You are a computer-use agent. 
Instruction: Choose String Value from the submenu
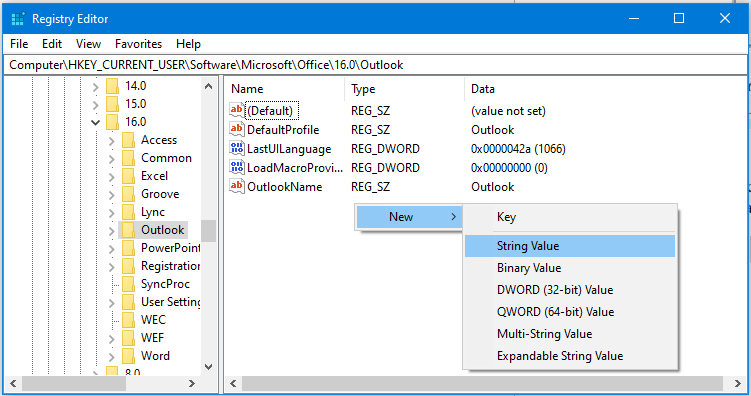(x=570, y=246)
